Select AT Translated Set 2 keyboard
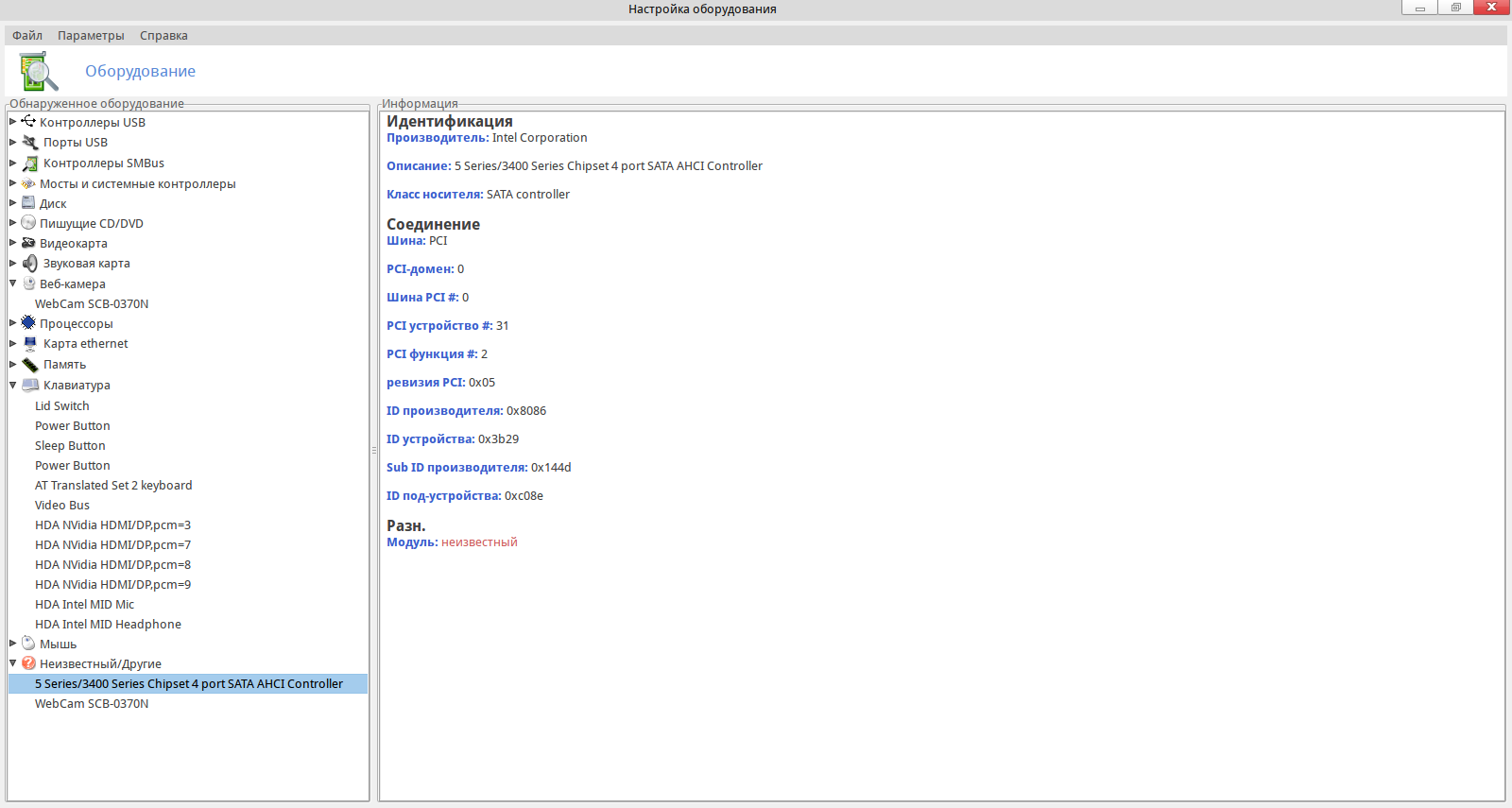The width and height of the screenshot is (1512, 808). (x=113, y=485)
